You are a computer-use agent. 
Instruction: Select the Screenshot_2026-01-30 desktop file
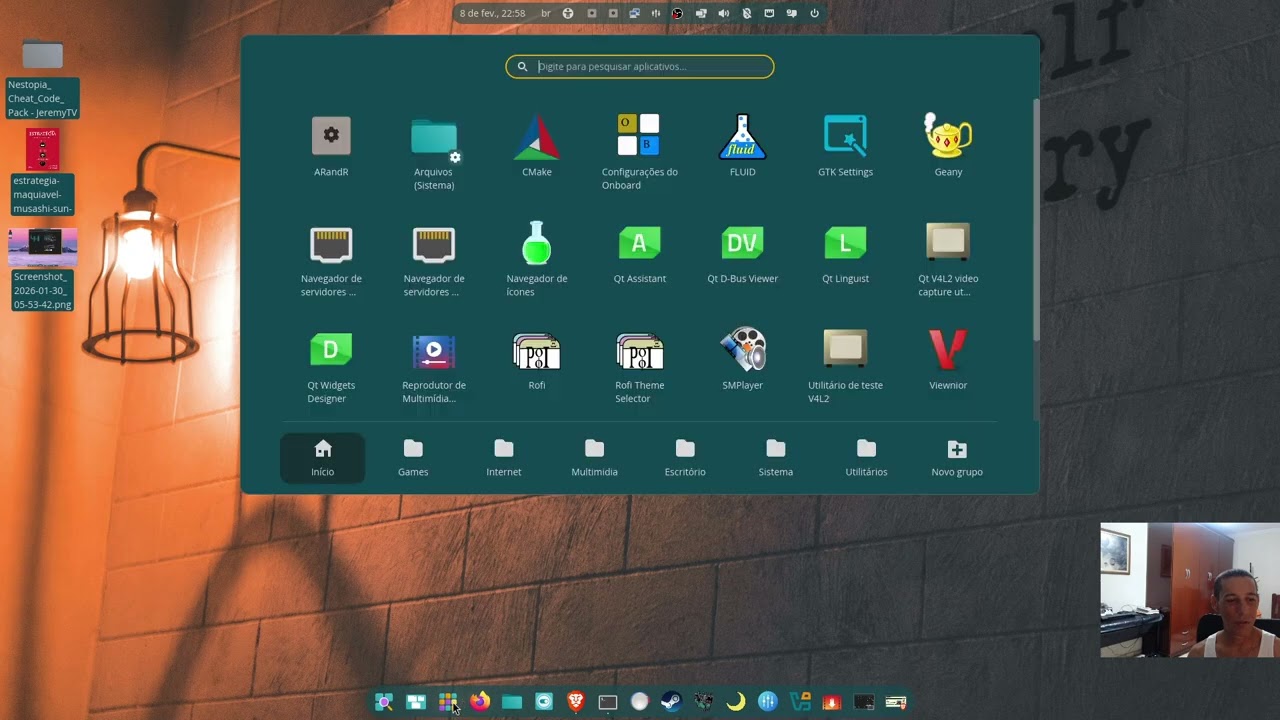(x=42, y=270)
